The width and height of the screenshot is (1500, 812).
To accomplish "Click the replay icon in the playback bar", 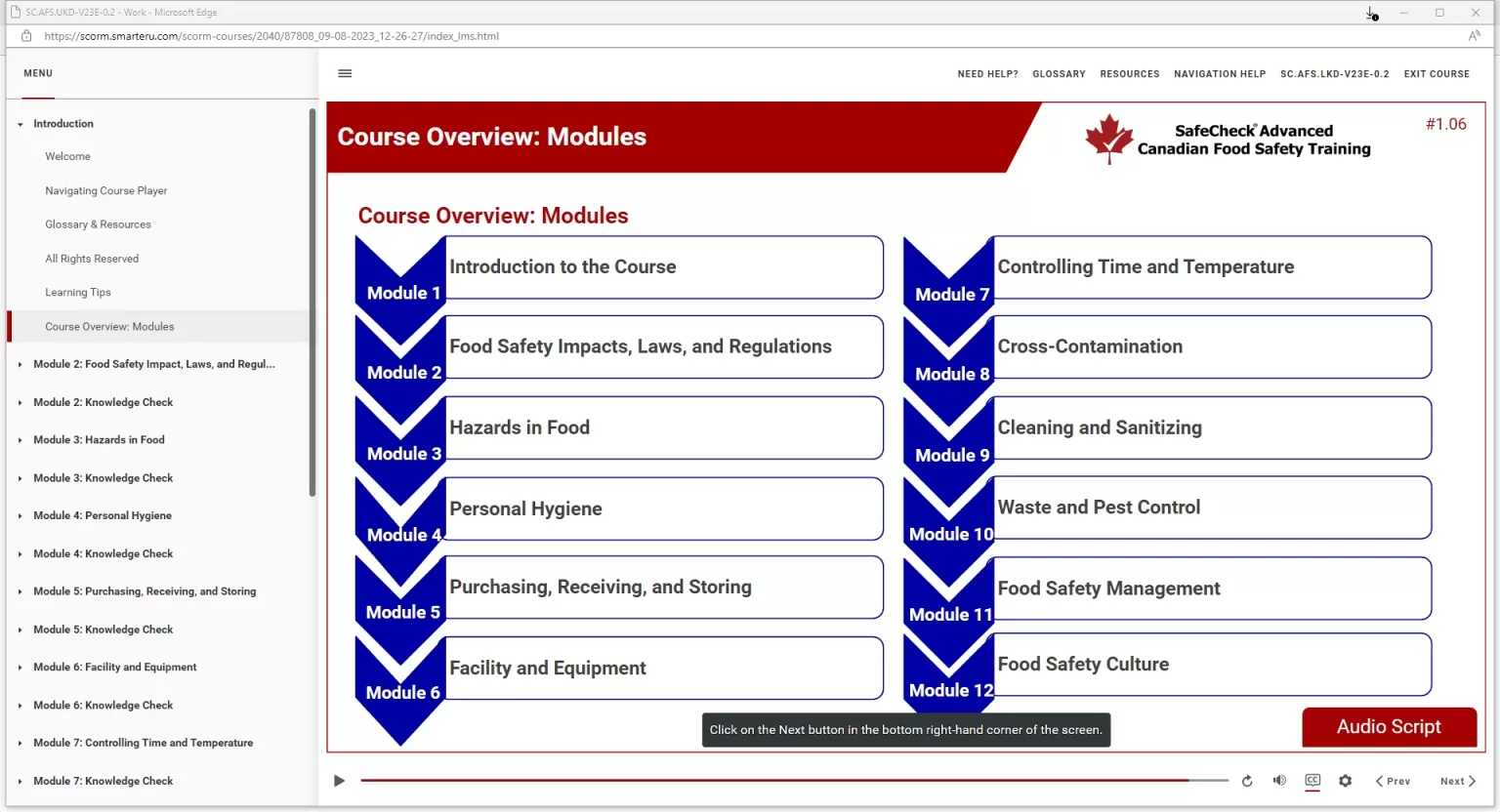I will [1247, 780].
